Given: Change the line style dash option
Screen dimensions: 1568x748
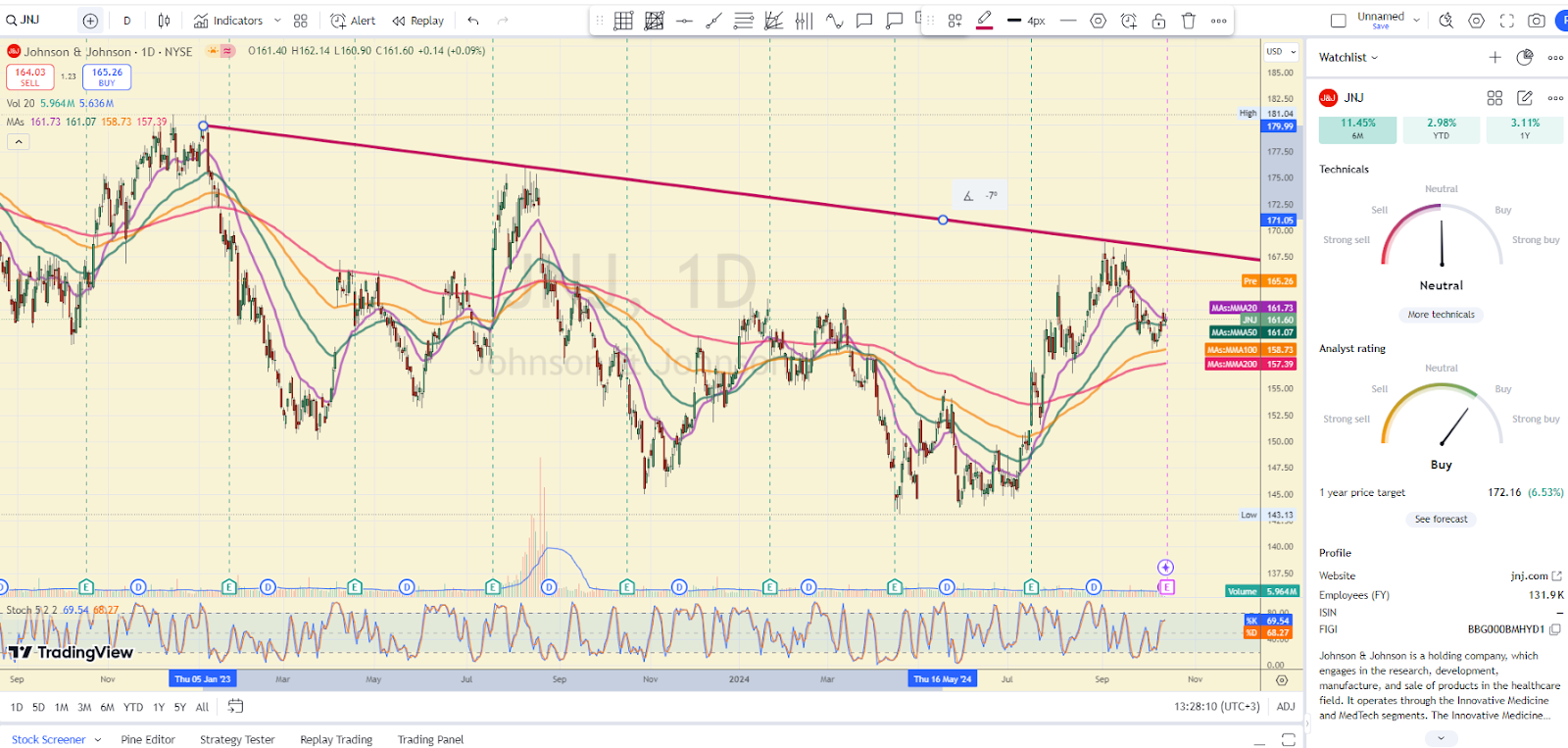Looking at the screenshot, I should coord(1068,21).
